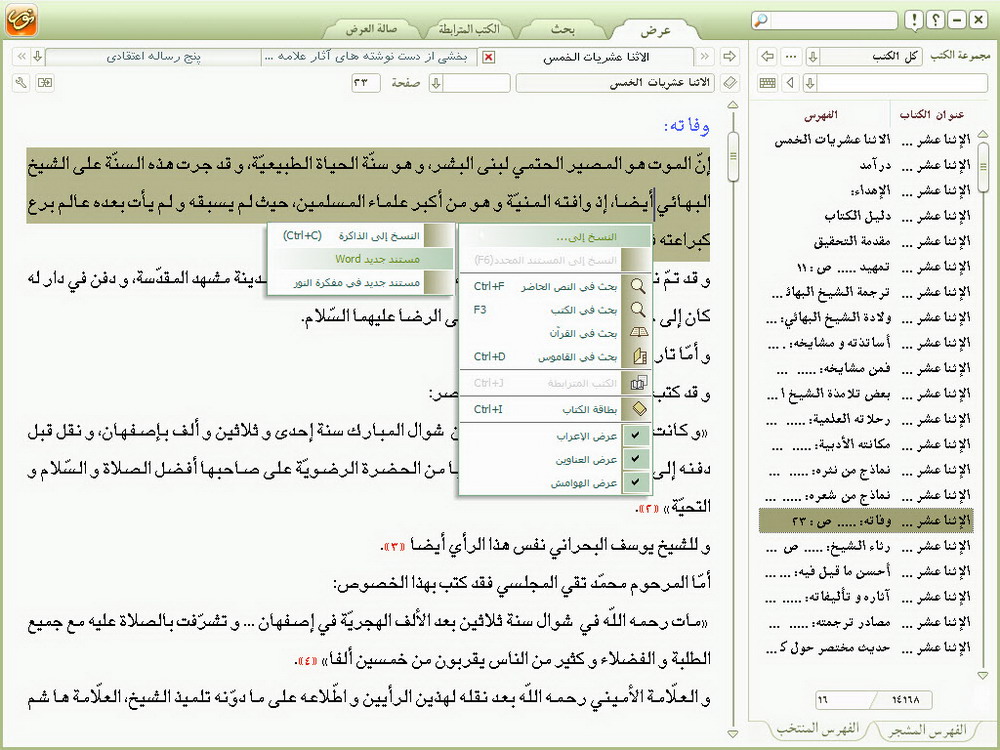Open the dropdown arrow beside the page field
1000x750 pixels.
[436, 83]
